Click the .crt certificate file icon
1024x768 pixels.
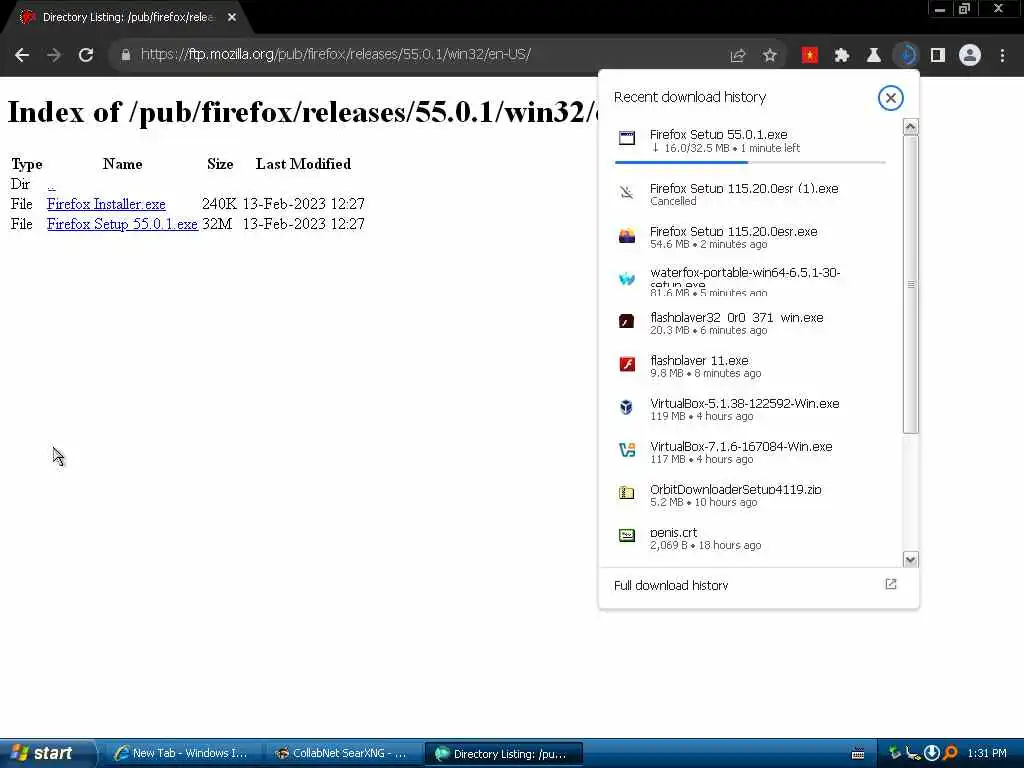click(x=626, y=536)
